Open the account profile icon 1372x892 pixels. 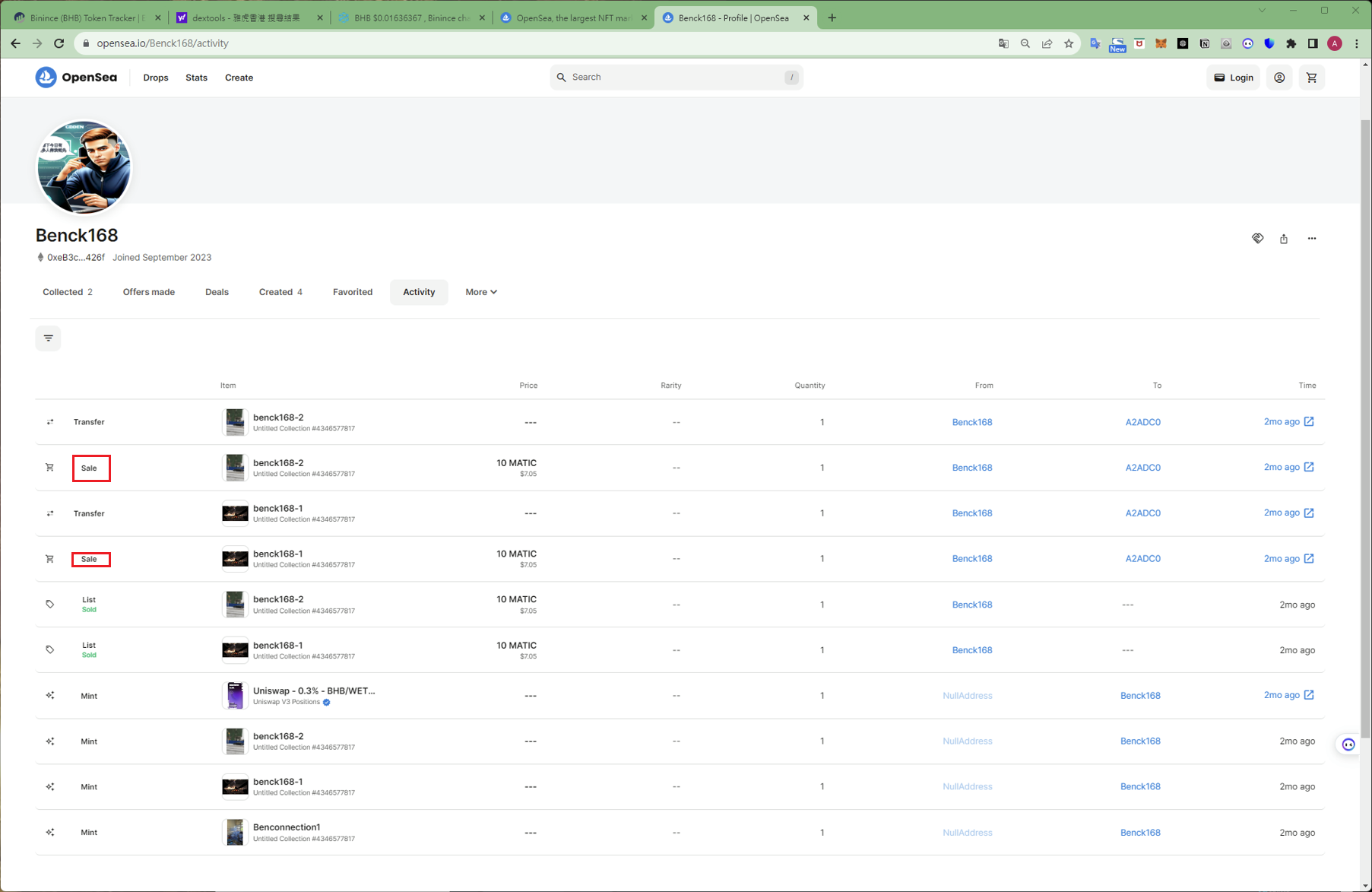(1279, 78)
